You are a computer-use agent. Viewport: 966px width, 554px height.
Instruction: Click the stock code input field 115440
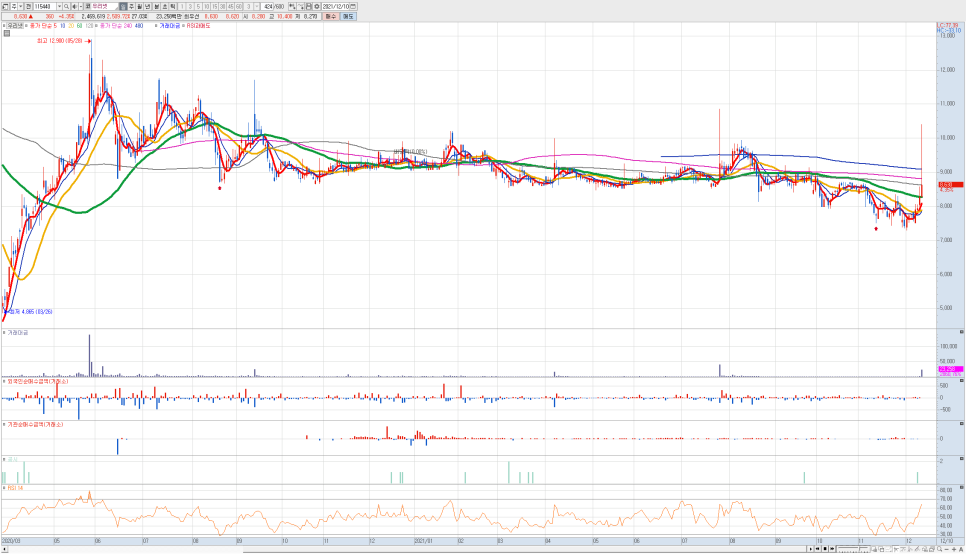pos(45,6)
